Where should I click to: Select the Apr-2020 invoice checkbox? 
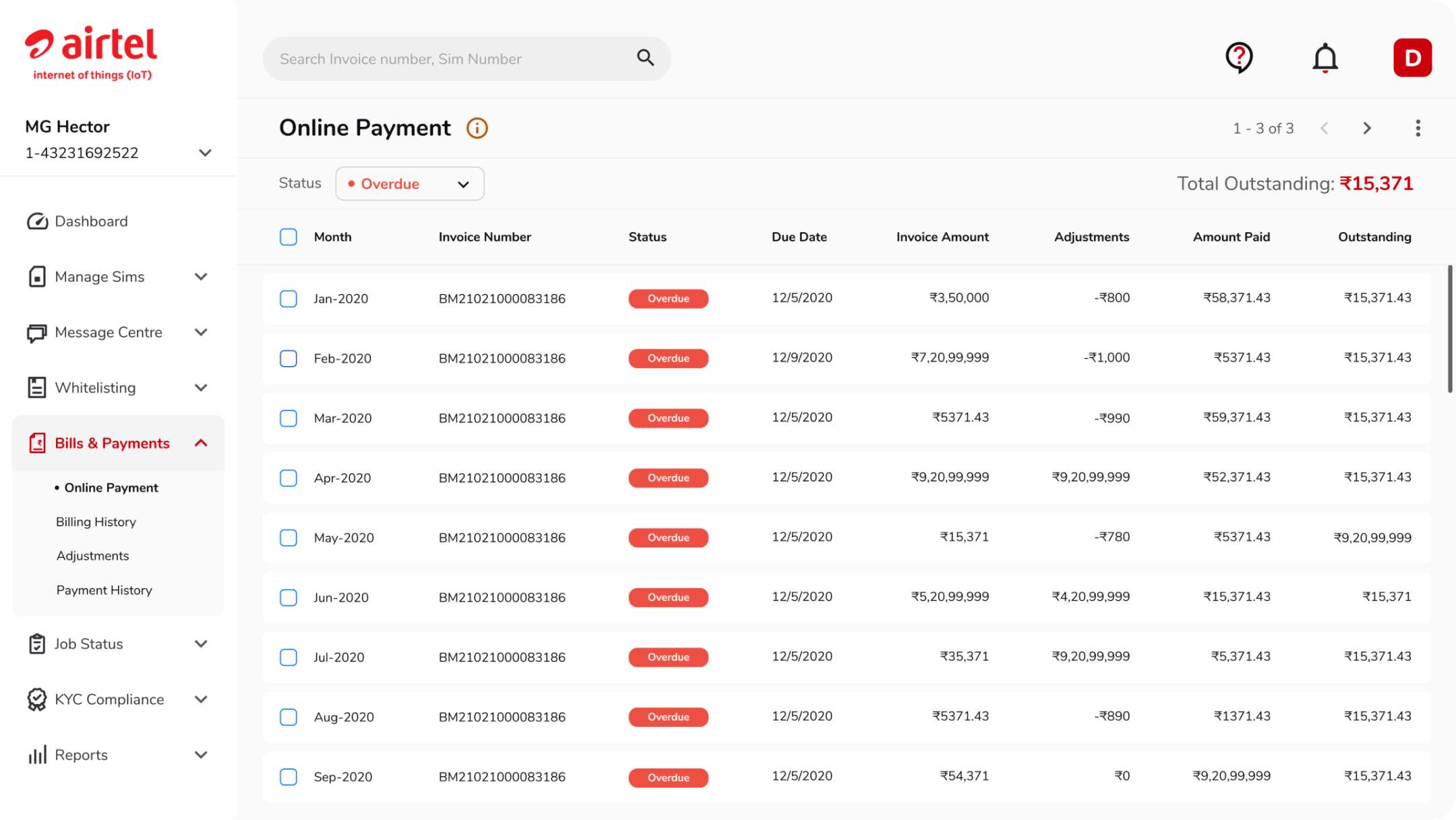[289, 478]
